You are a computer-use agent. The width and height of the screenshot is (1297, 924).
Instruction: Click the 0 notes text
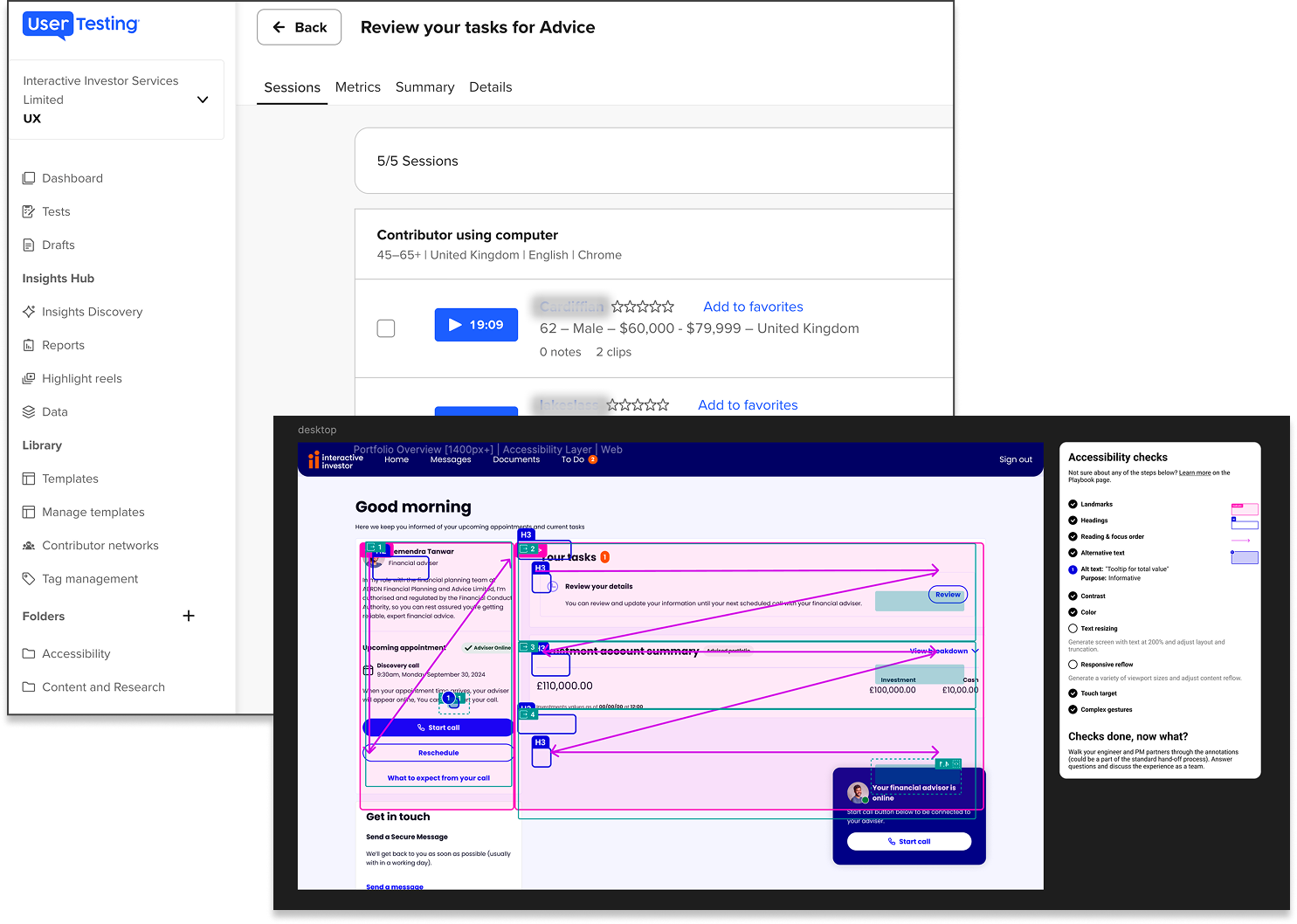coord(561,352)
